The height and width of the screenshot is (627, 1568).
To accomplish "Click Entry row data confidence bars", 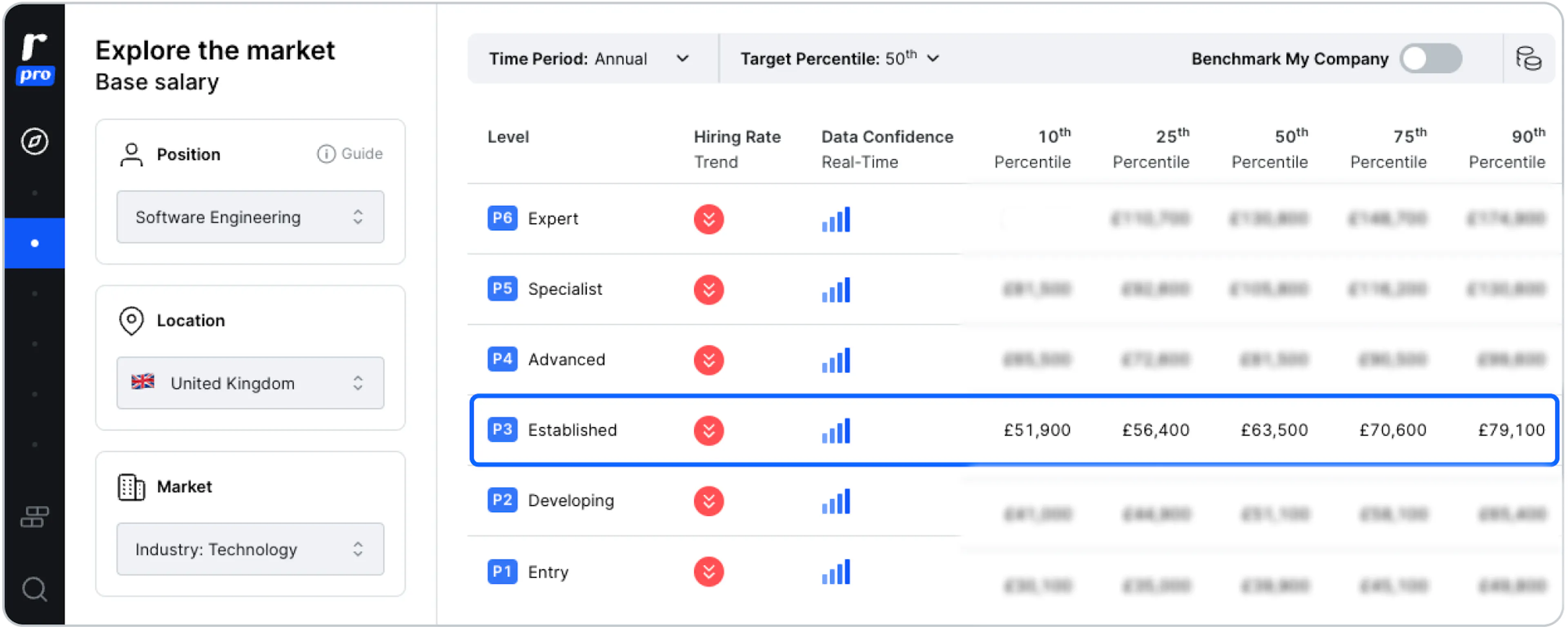I will pos(836,573).
